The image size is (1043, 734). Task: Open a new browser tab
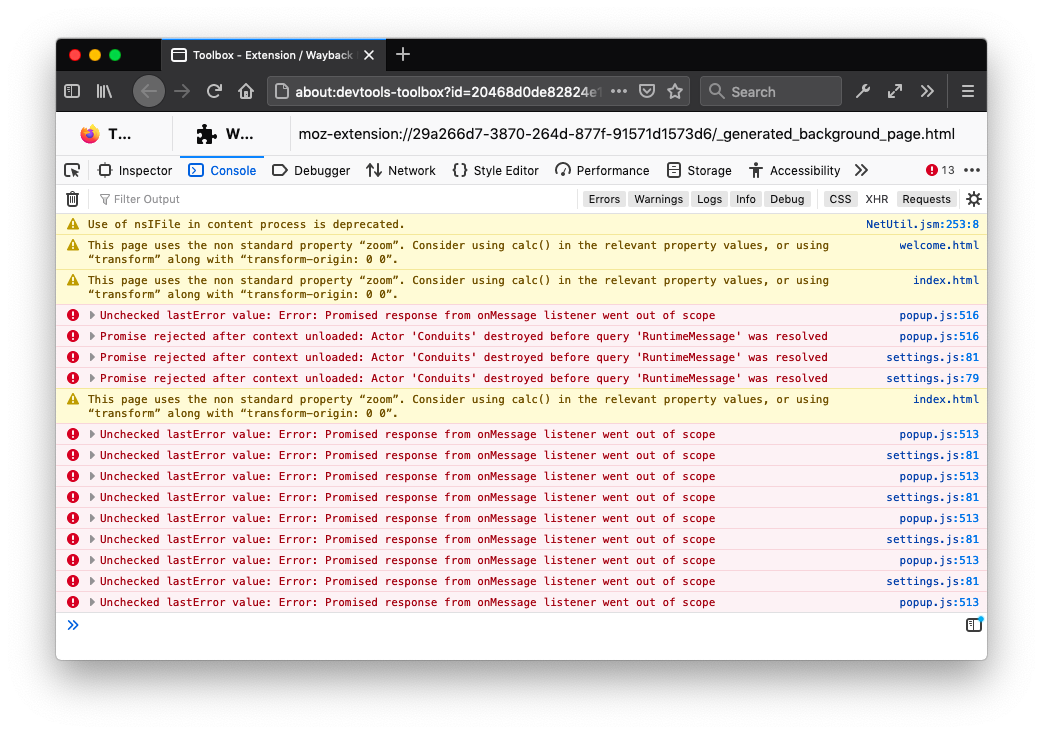click(402, 55)
